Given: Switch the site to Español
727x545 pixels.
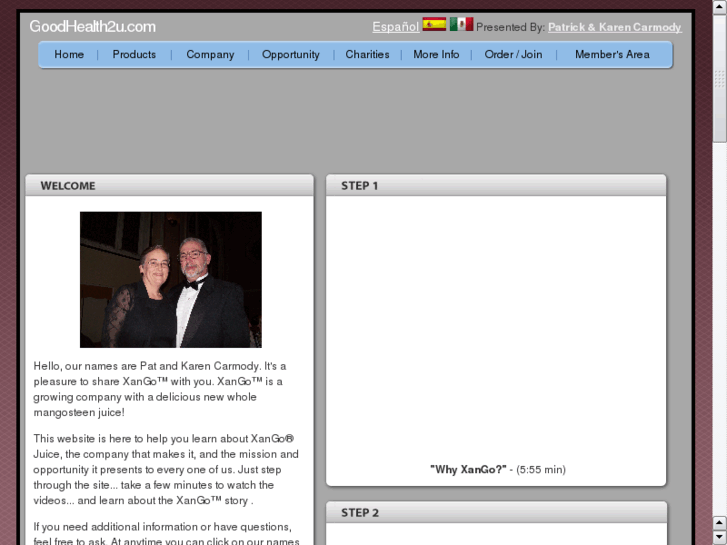Looking at the screenshot, I should pos(395,27).
